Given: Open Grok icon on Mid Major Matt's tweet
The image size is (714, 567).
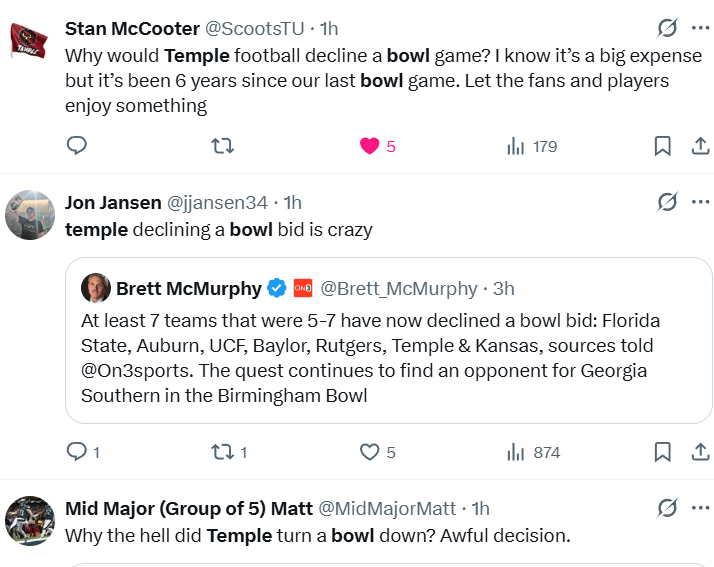Looking at the screenshot, I should pos(667,508).
